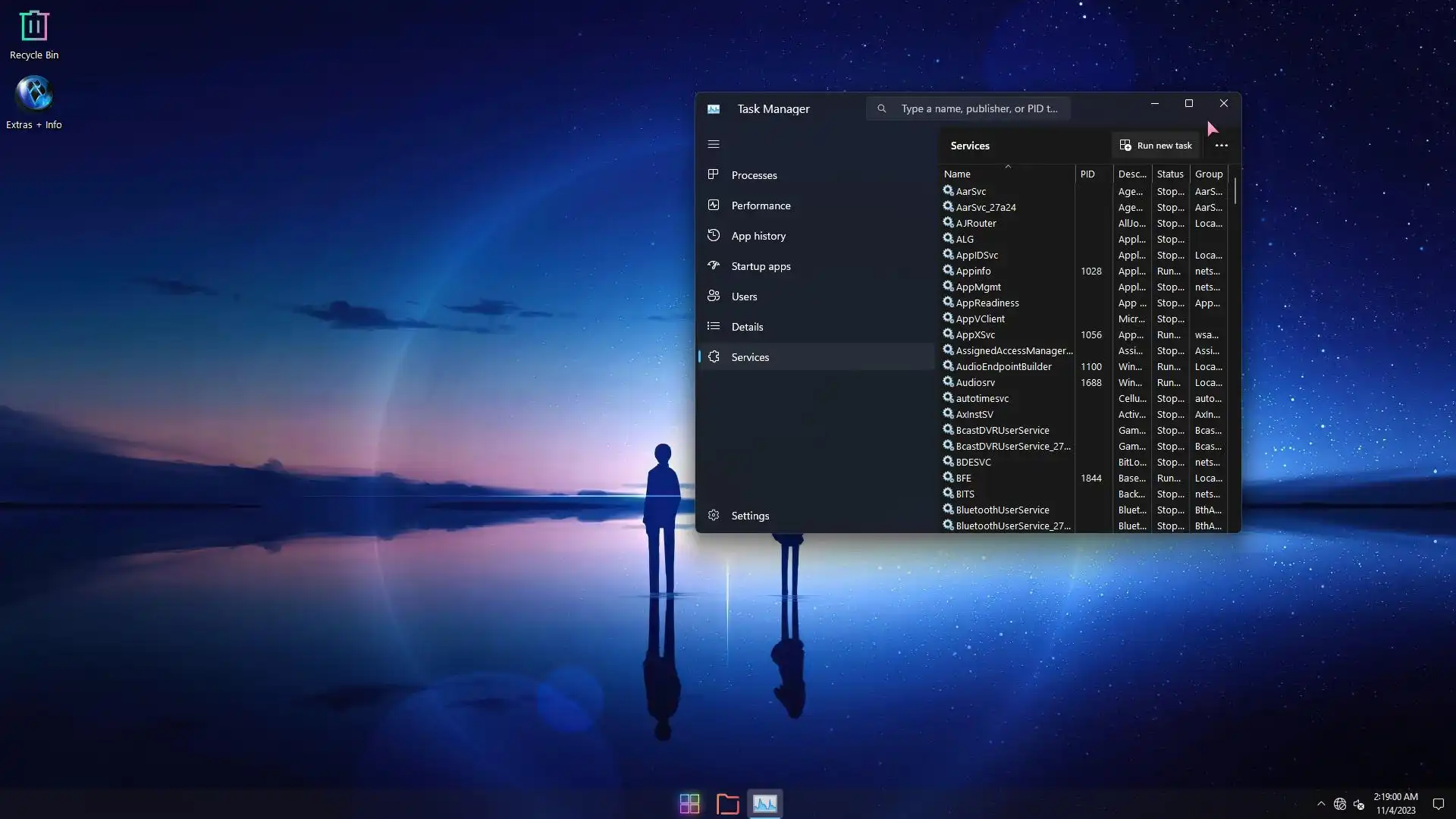Open Task Manager Settings gear
The width and height of the screenshot is (1456, 819).
tap(713, 516)
